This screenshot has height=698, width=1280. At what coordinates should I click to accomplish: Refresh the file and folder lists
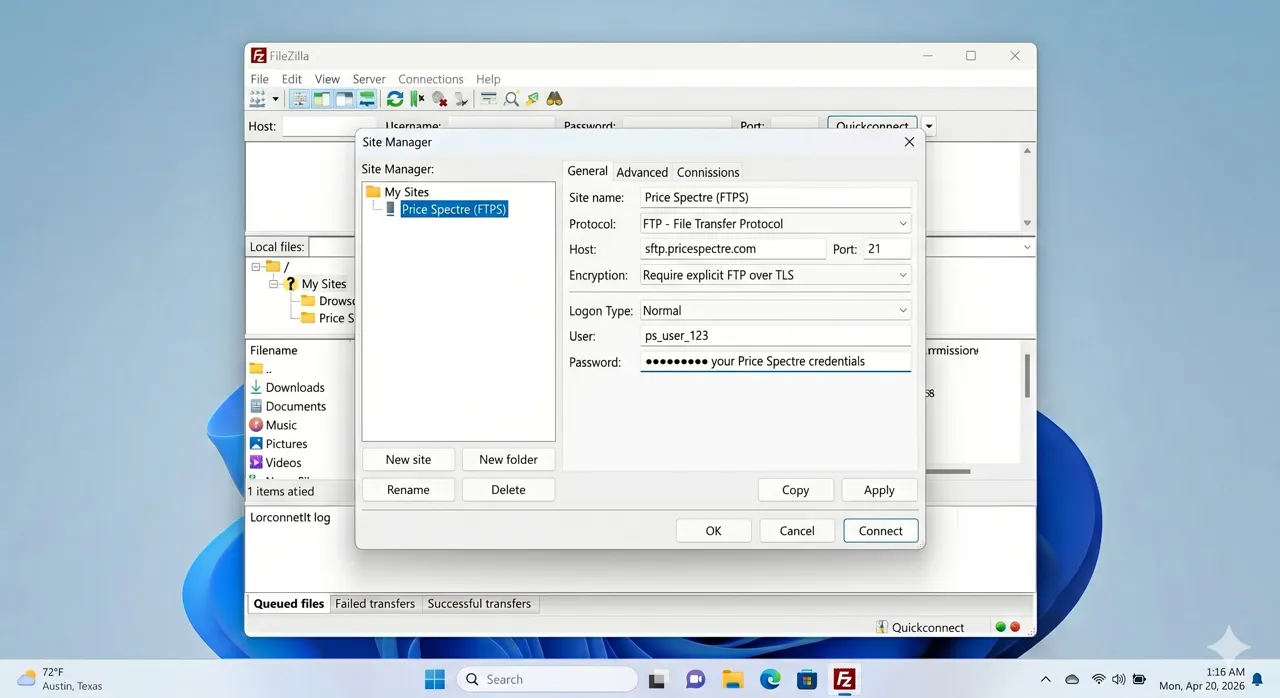(395, 98)
